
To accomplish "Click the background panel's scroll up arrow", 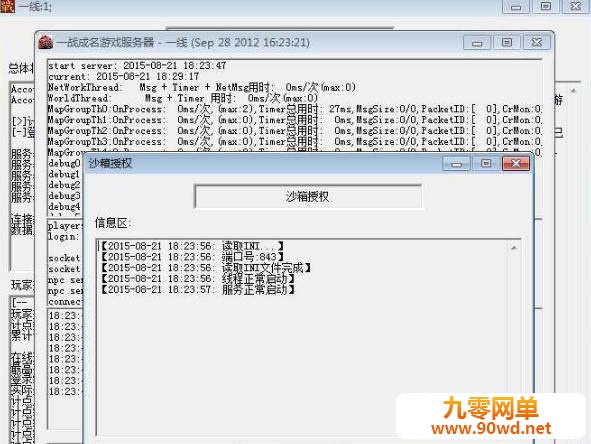I will [x=573, y=90].
